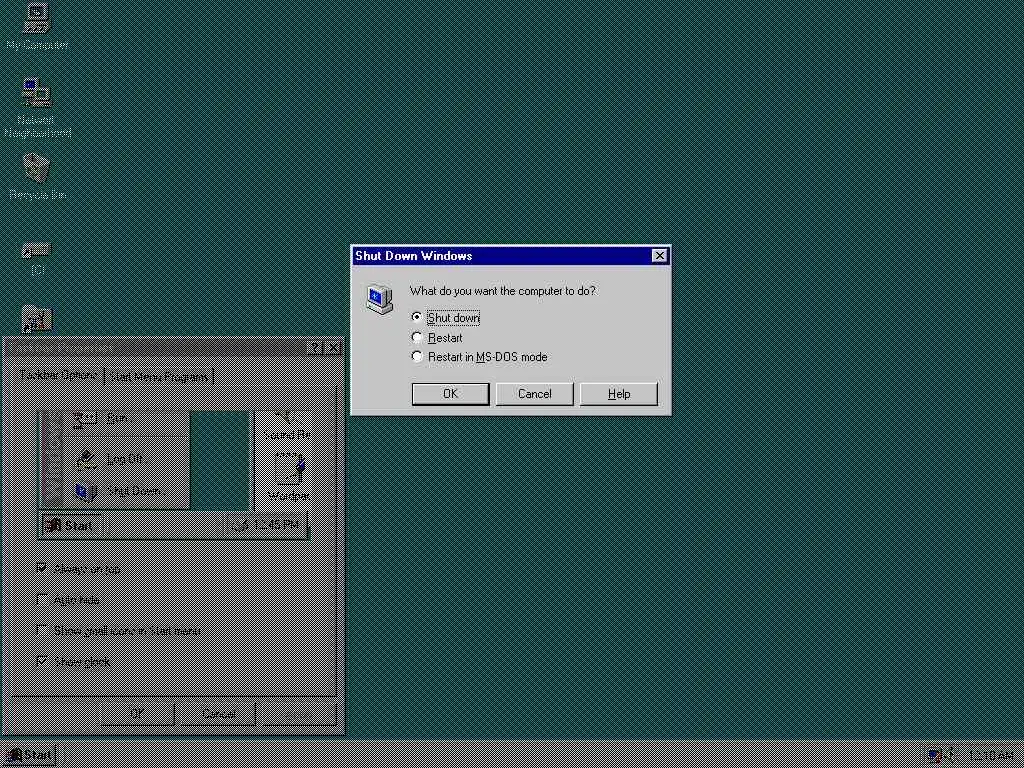This screenshot has height=768, width=1024.
Task: Open the Start button on the taskbar
Action: [29, 755]
